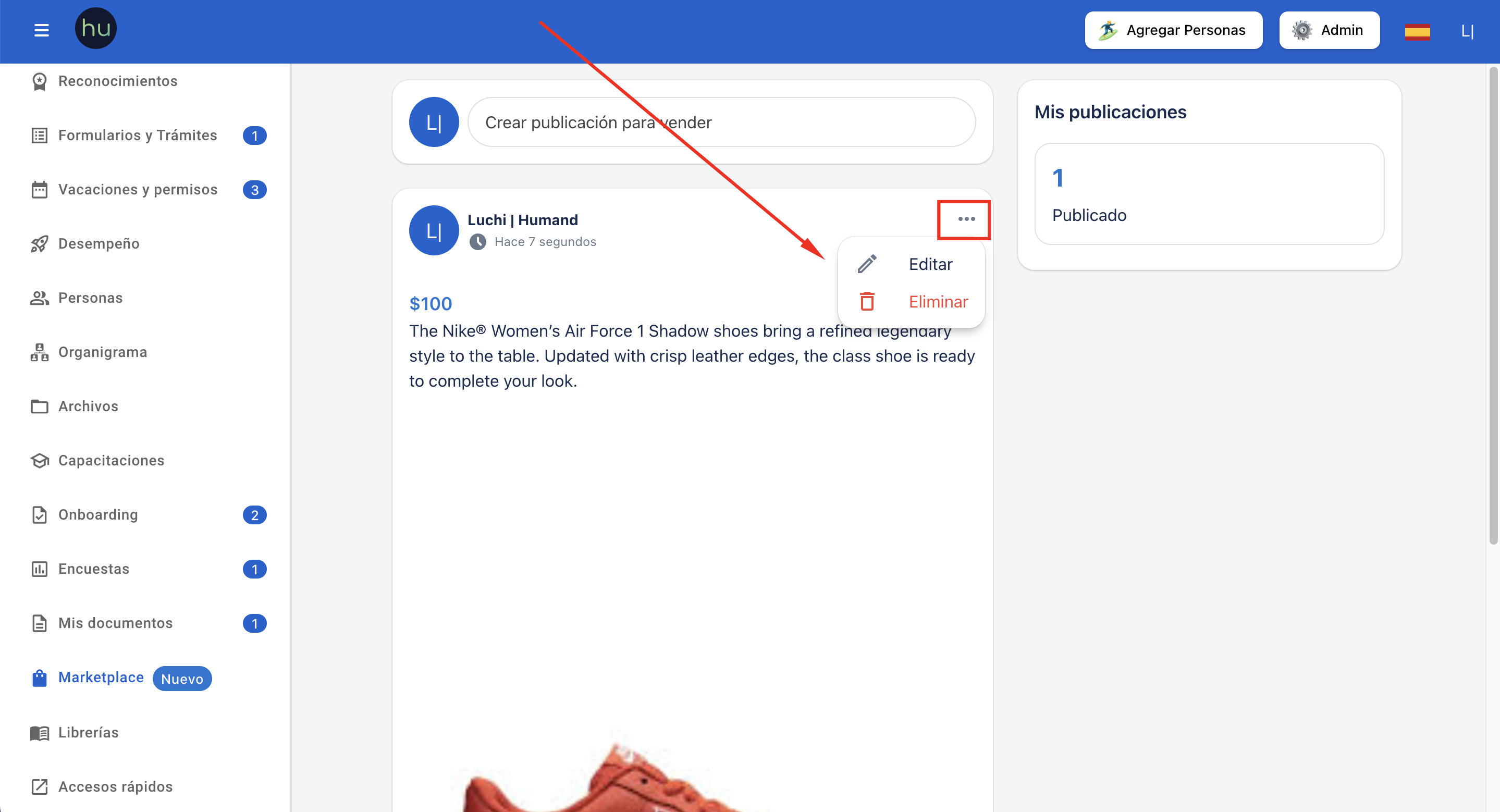This screenshot has height=812, width=1500.
Task: Open the three-dot post options menu
Action: [966, 219]
